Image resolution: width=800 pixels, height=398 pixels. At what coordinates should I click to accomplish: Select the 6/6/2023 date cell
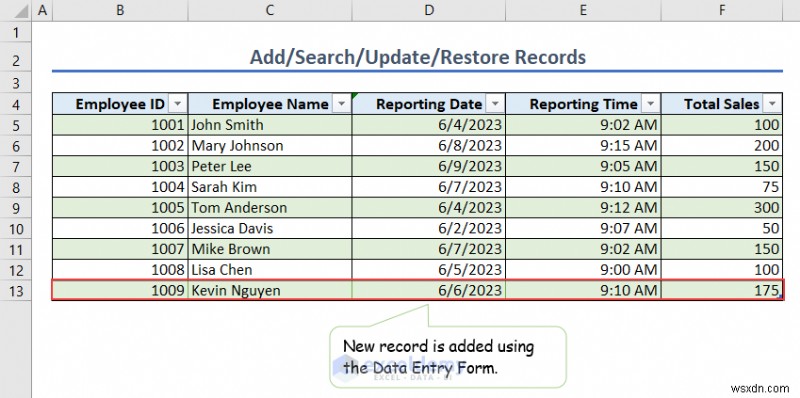click(x=429, y=291)
